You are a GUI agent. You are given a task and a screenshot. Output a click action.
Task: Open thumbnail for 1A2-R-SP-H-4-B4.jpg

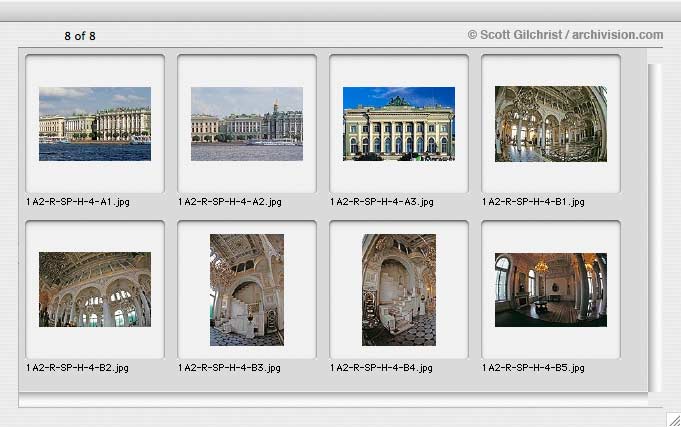[399, 290]
